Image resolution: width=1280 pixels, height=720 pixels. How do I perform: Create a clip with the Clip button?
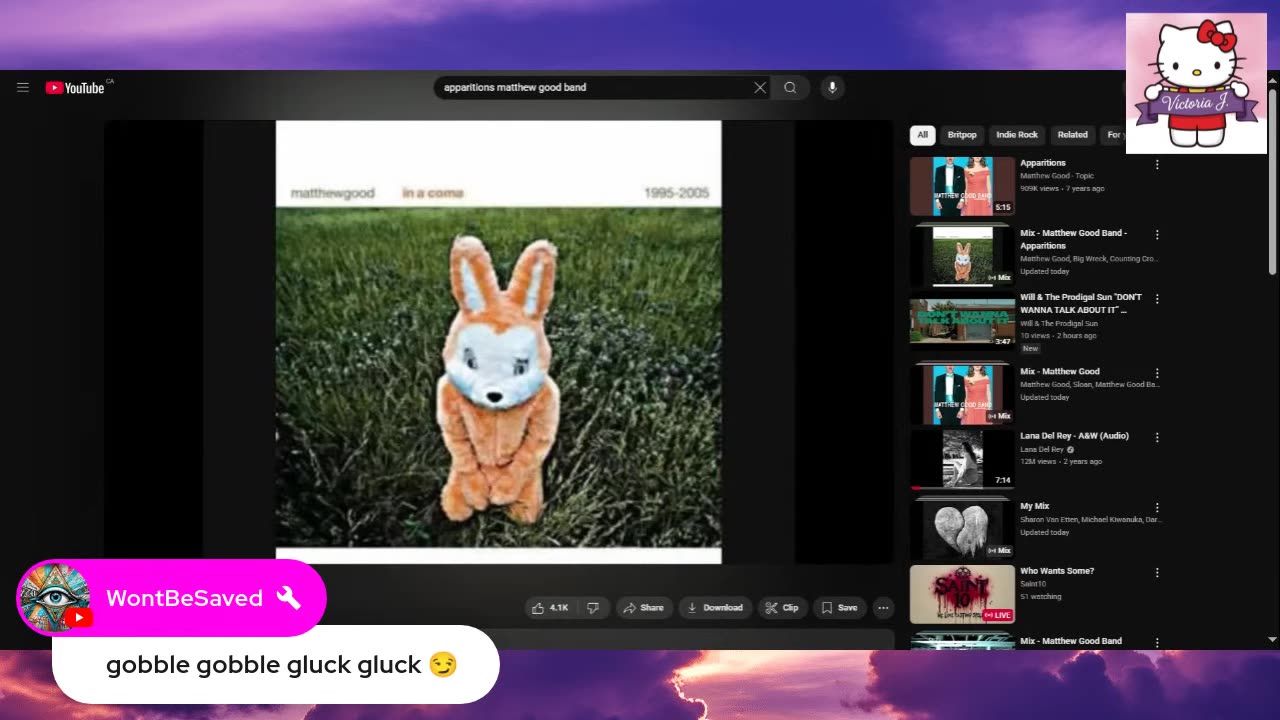(782, 607)
